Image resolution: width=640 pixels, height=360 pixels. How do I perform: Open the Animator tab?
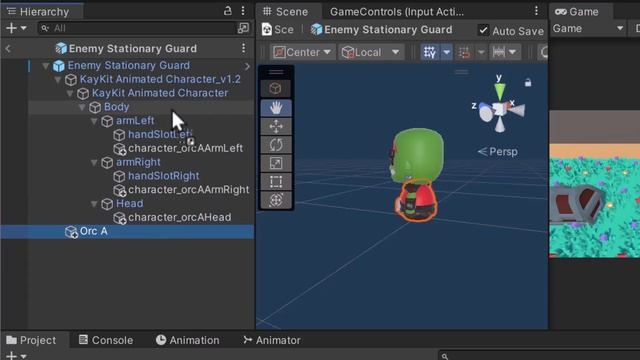[272, 340]
